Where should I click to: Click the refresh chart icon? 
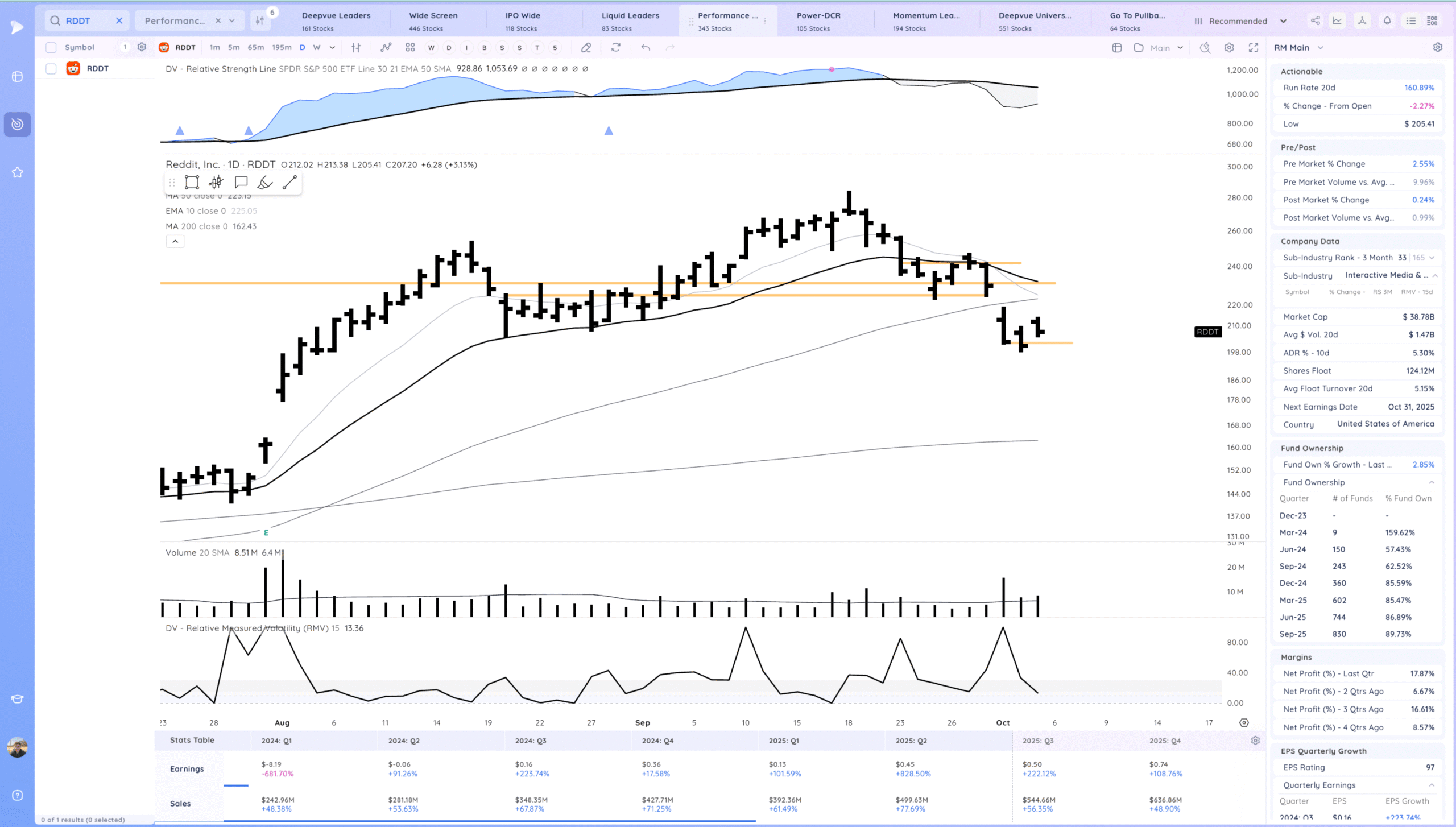(x=615, y=48)
